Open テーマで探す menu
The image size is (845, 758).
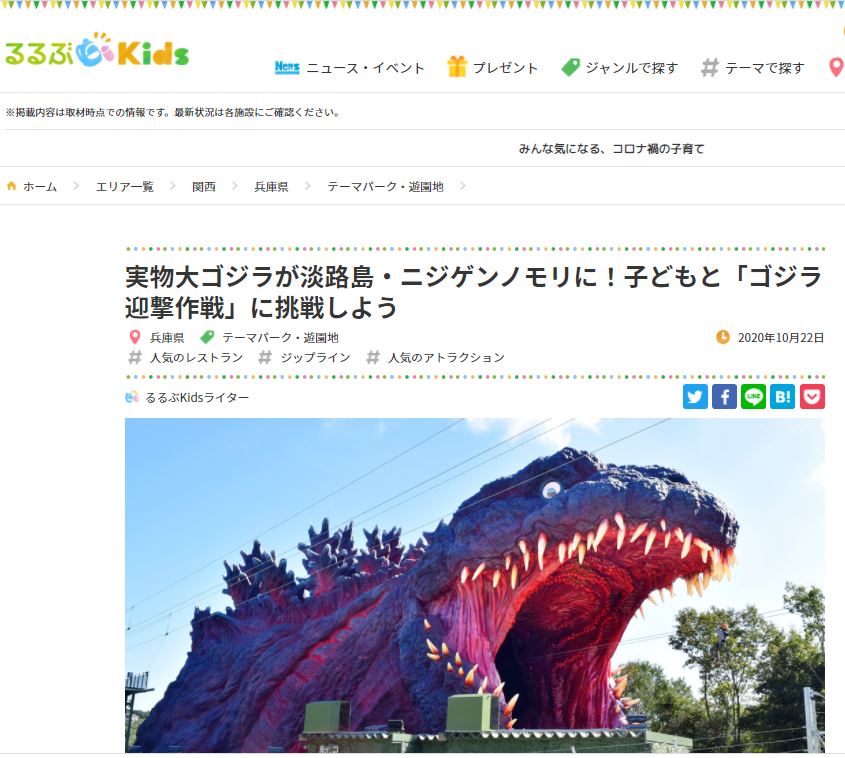coord(753,68)
